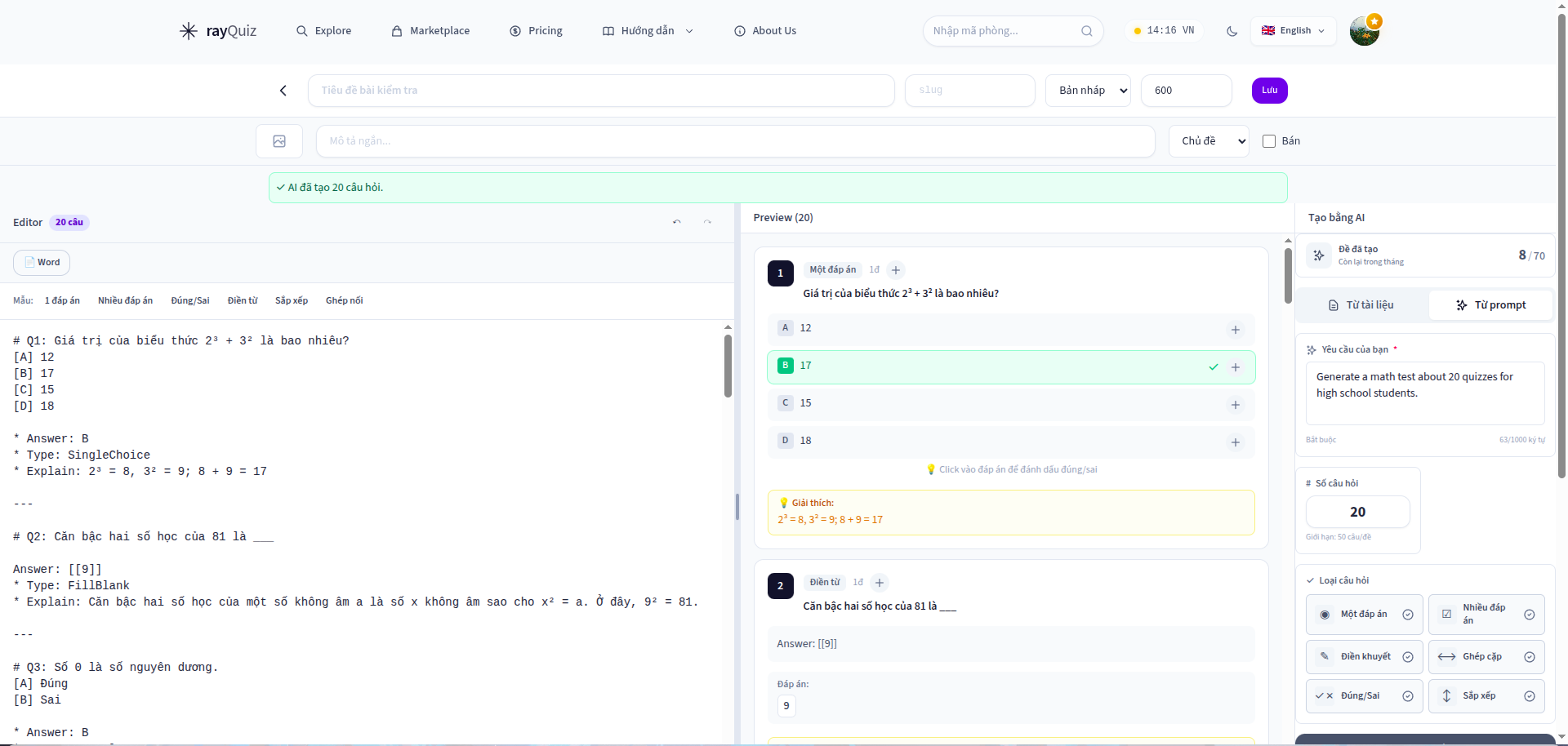Toggle Nhiều đáp án question type
The width and height of the screenshot is (1568, 746).
(x=1486, y=615)
